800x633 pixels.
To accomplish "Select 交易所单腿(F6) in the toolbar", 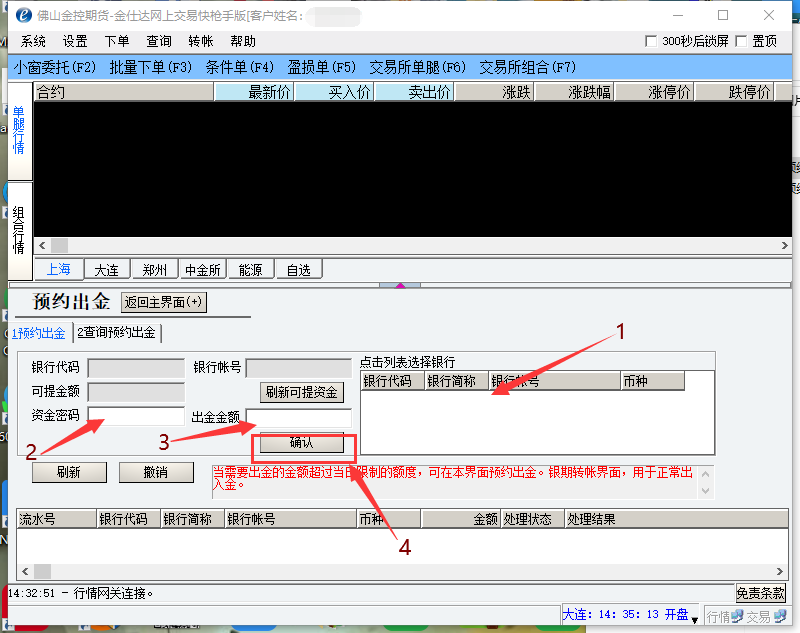I will coord(417,67).
